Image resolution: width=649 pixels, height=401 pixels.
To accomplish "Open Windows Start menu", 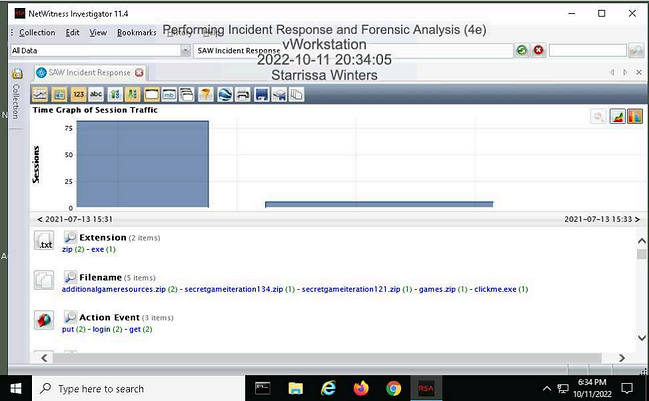I will coord(16,388).
